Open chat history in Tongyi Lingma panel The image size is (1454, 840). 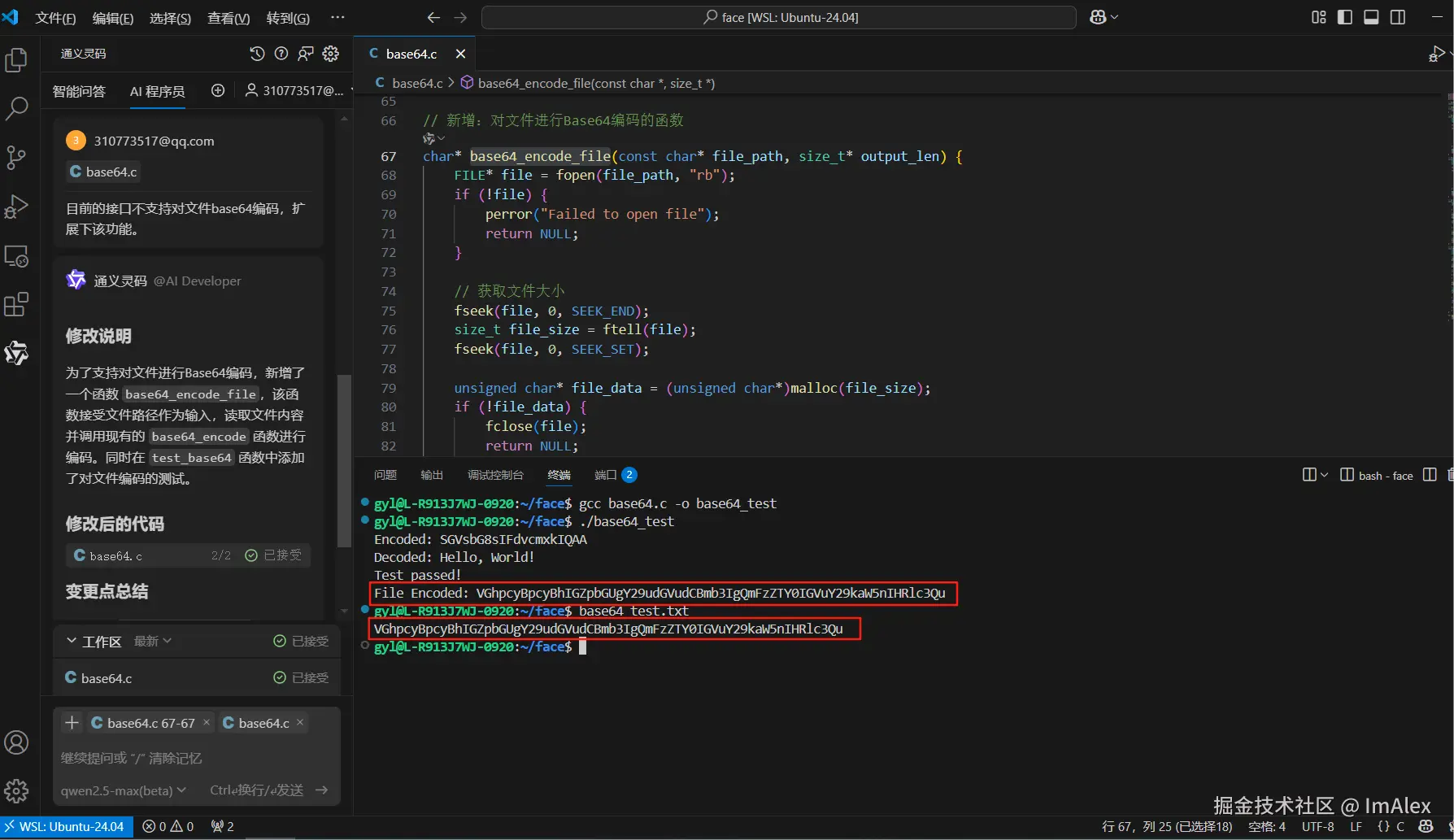click(x=257, y=54)
